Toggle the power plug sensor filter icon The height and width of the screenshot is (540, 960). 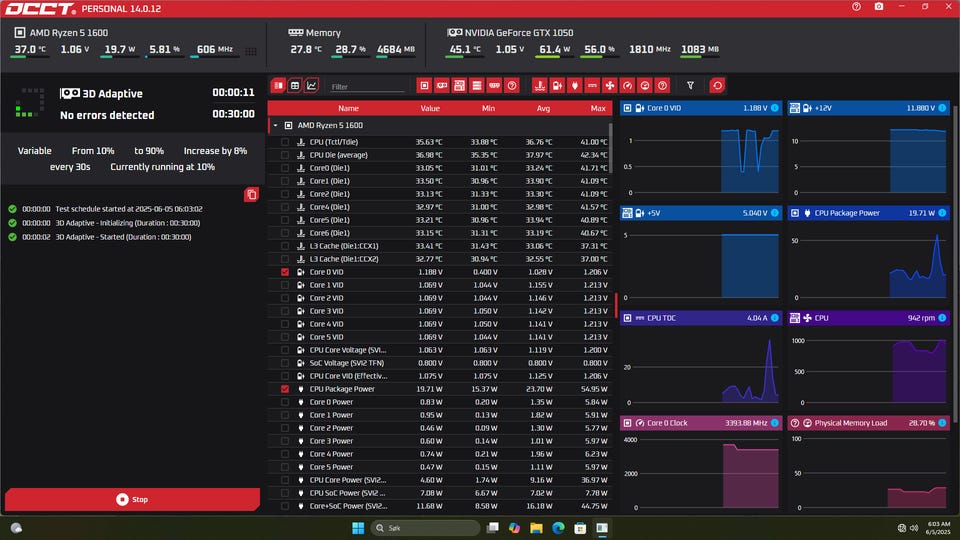coord(574,86)
